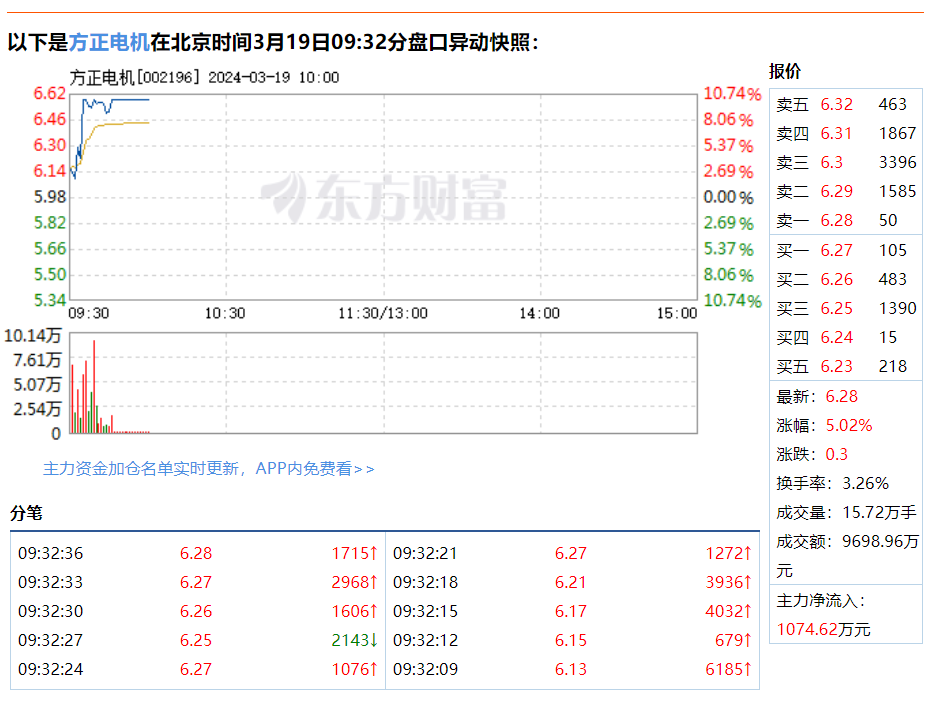
Task: Click volume 1606 in the 09:32:30 row
Action: (355, 611)
